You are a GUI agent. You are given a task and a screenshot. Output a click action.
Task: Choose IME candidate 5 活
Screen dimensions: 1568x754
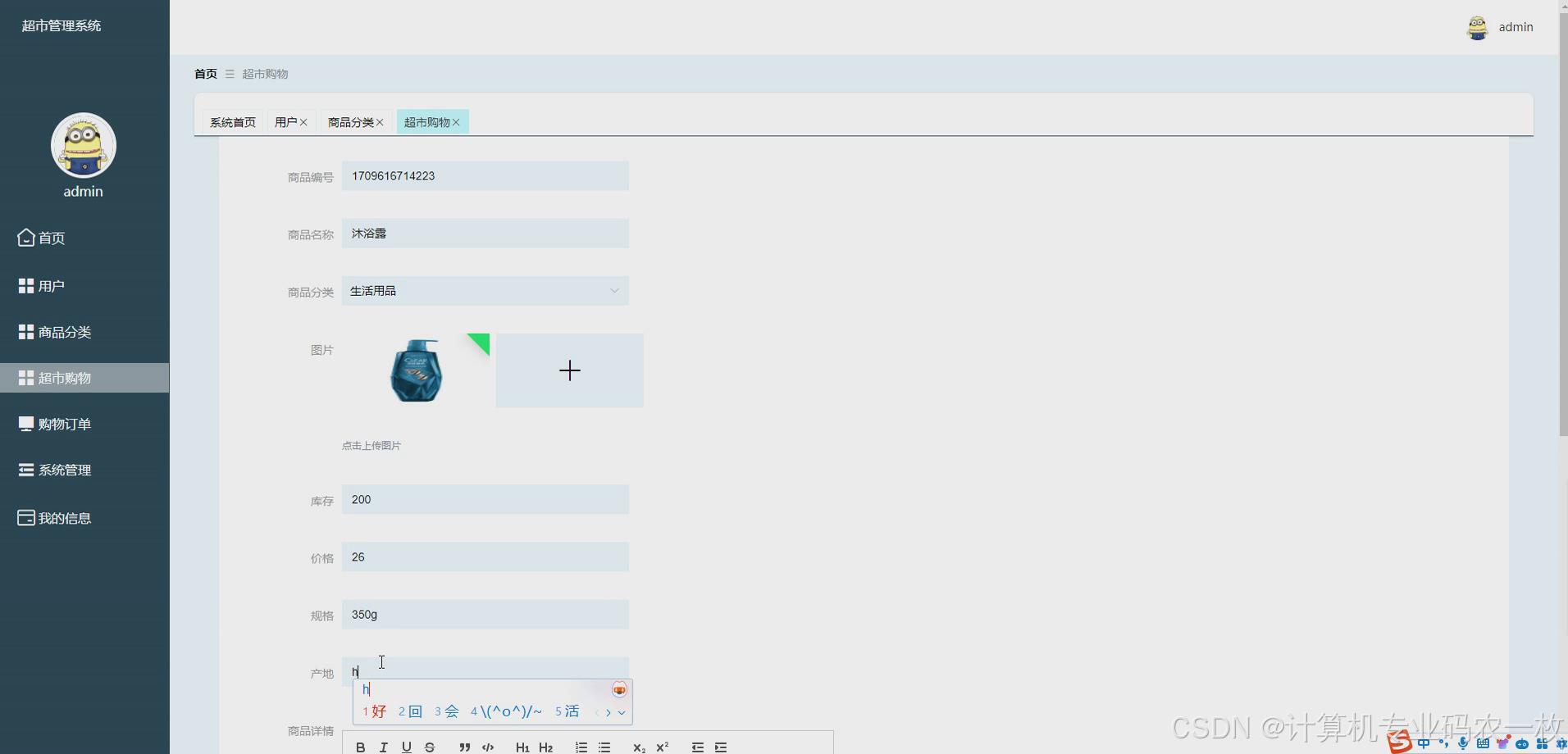pyautogui.click(x=567, y=711)
